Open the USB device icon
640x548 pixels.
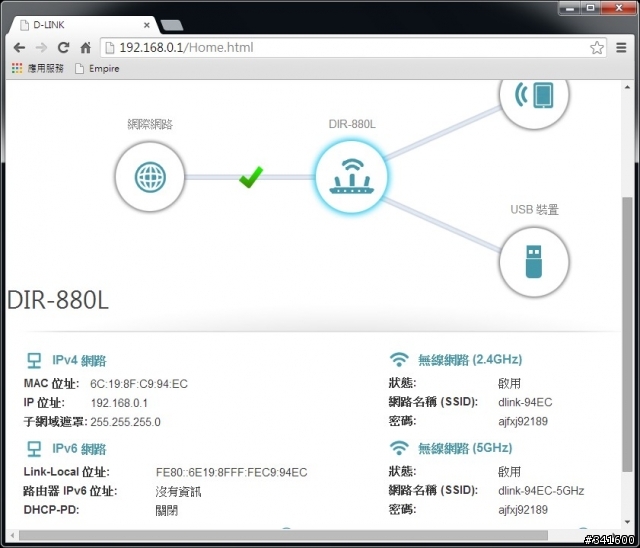coord(534,262)
